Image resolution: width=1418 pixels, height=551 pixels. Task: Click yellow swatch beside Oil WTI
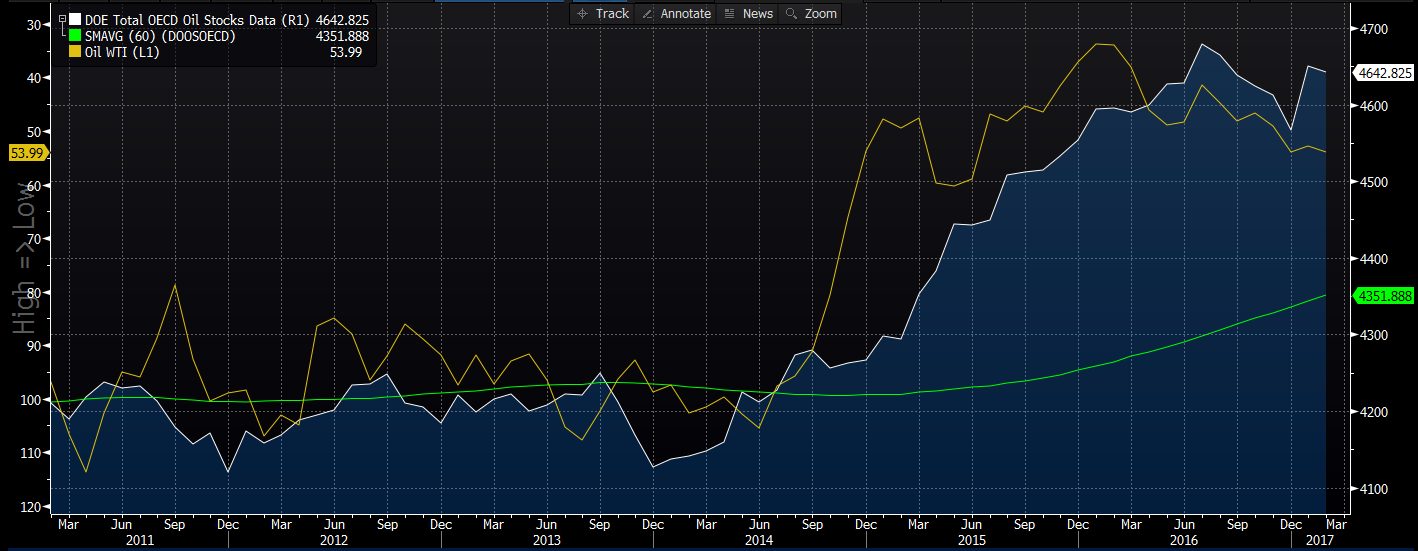tap(74, 52)
